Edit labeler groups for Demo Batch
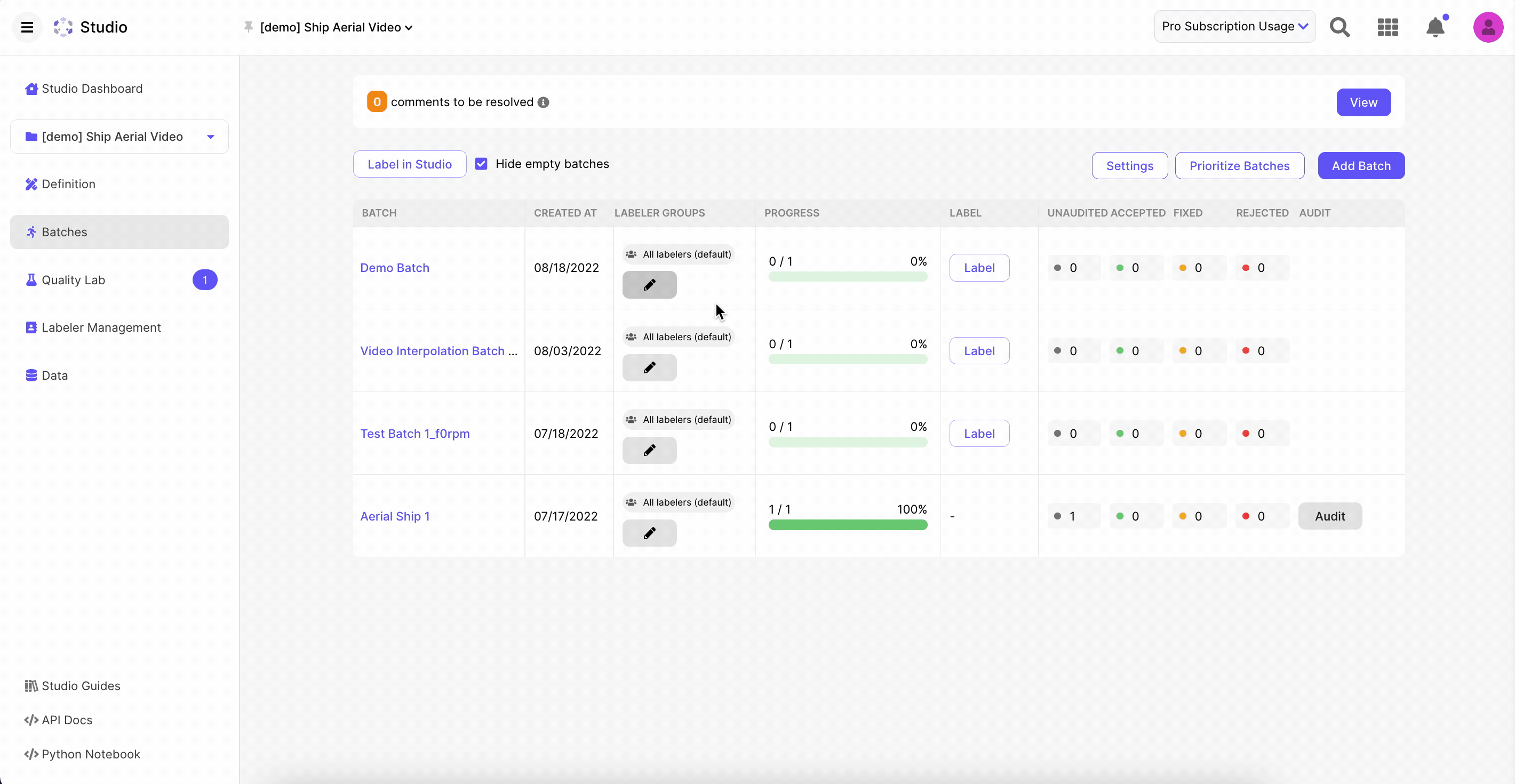 pos(649,285)
